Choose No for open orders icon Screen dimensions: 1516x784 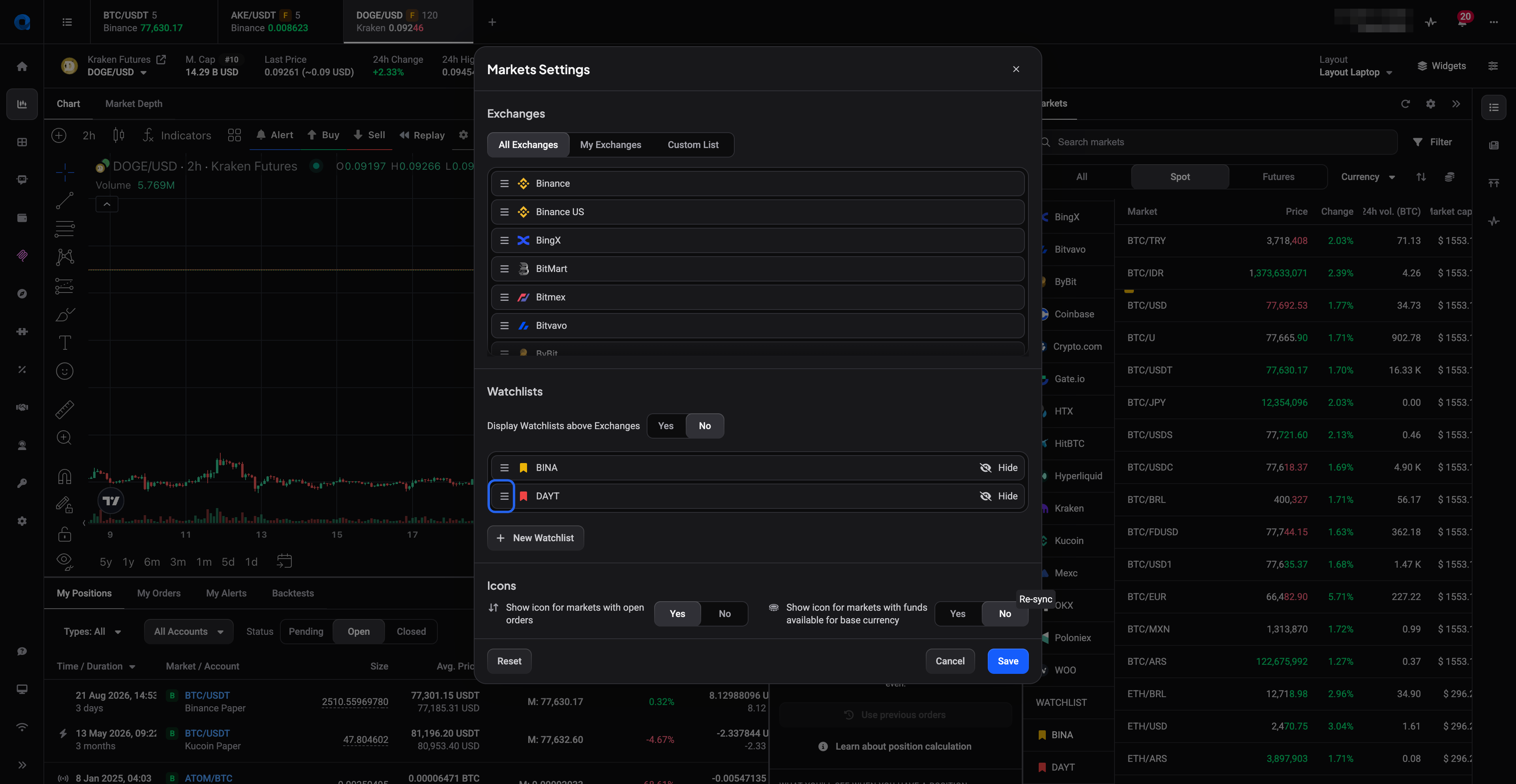pyautogui.click(x=724, y=614)
